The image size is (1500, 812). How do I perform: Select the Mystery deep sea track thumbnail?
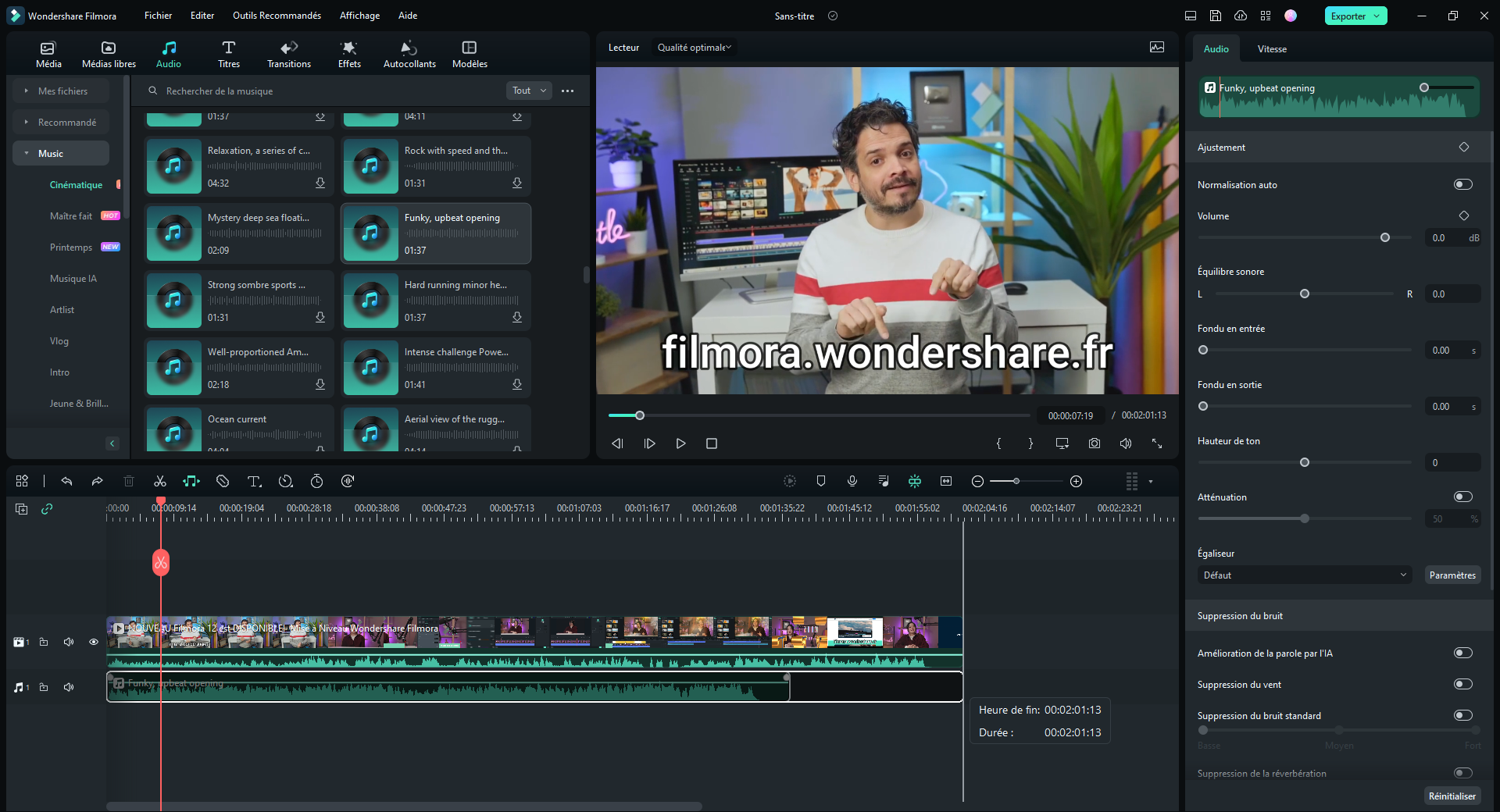tap(173, 233)
